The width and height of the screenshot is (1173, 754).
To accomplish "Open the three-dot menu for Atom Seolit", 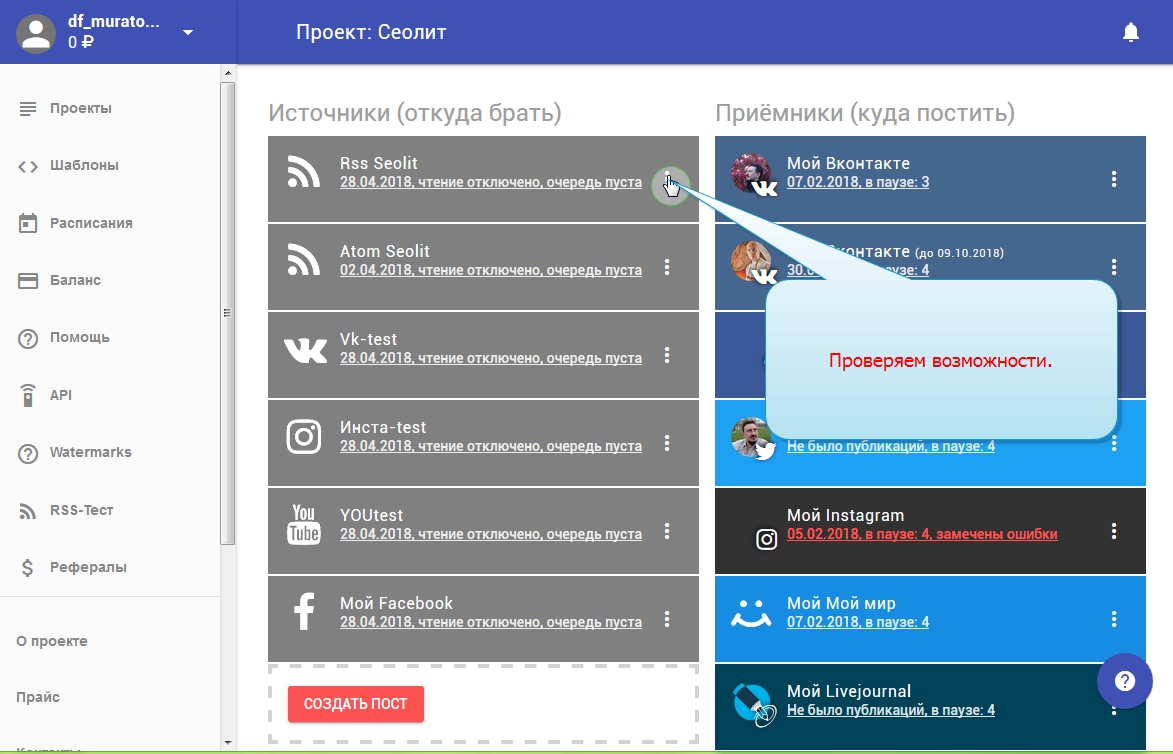I will coord(667,267).
